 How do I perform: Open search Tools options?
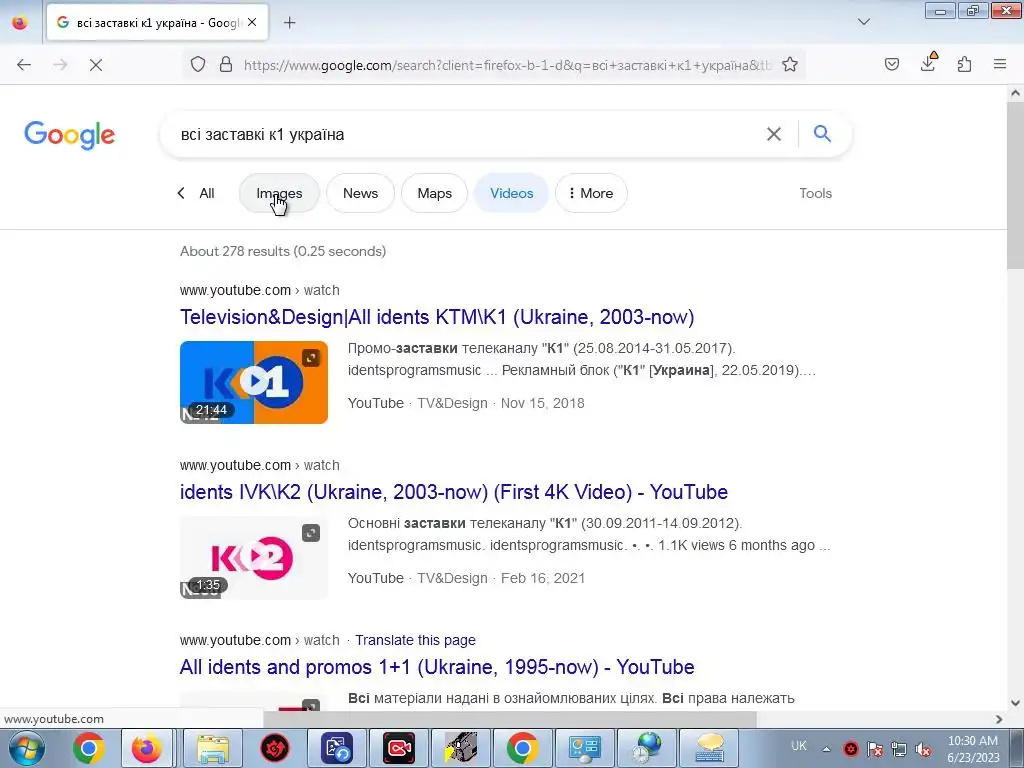click(815, 193)
